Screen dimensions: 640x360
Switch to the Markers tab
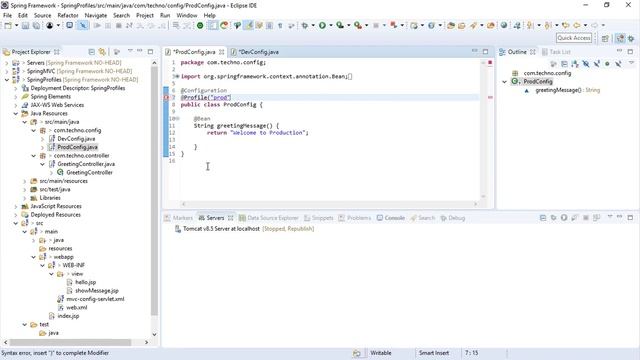(178, 218)
